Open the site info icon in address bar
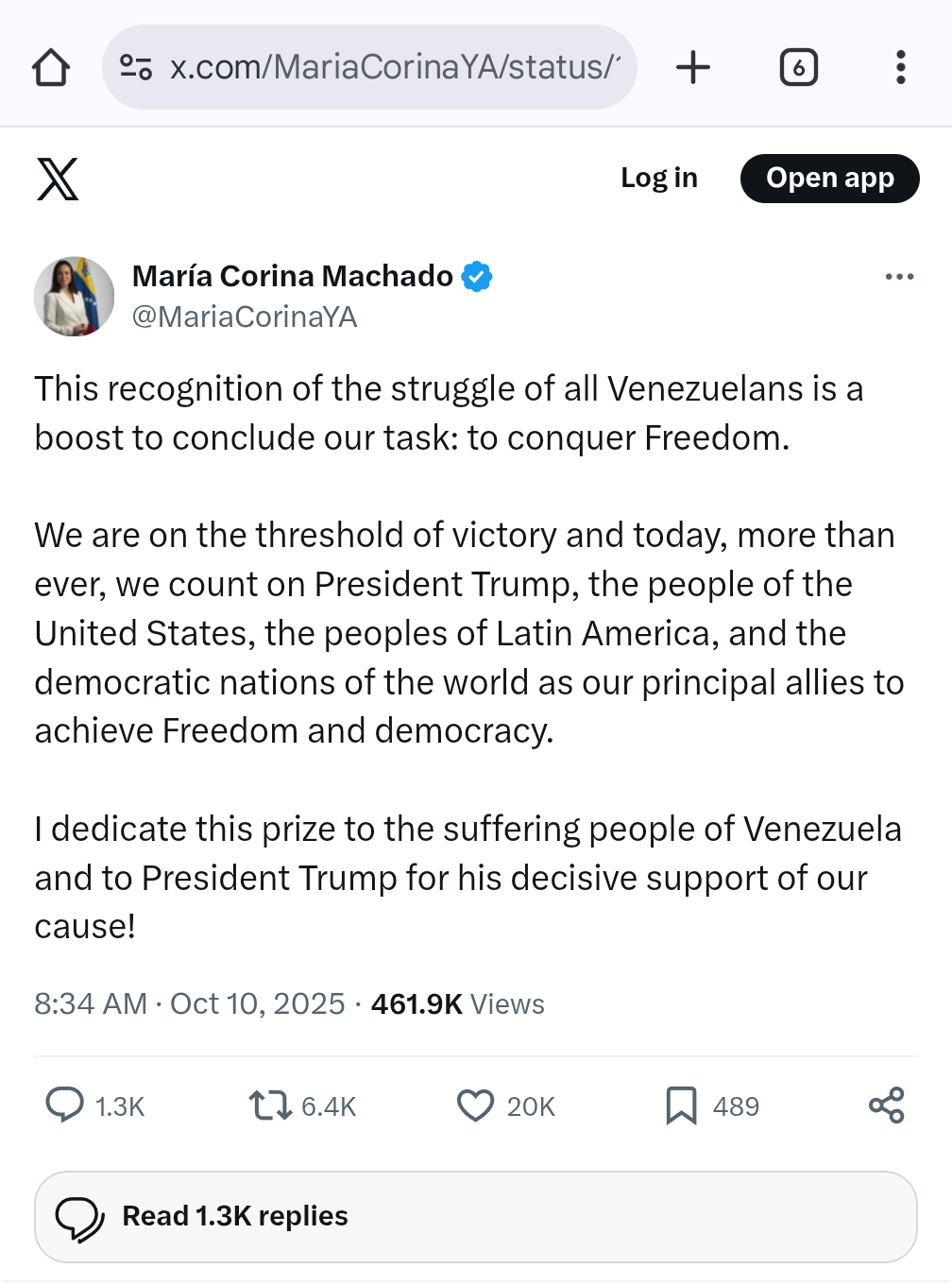The image size is (952, 1285). (x=136, y=68)
